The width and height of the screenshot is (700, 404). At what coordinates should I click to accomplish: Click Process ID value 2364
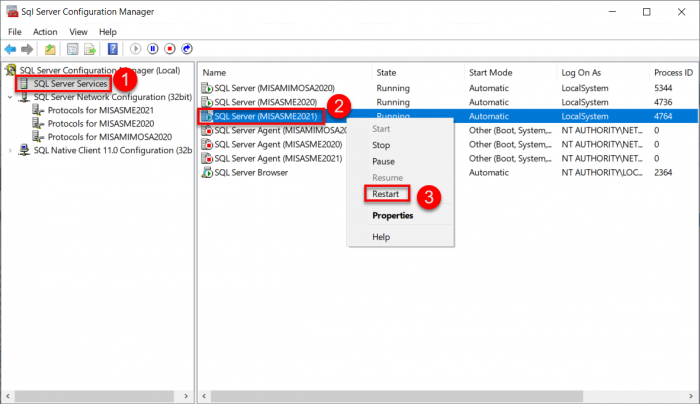pos(663,172)
